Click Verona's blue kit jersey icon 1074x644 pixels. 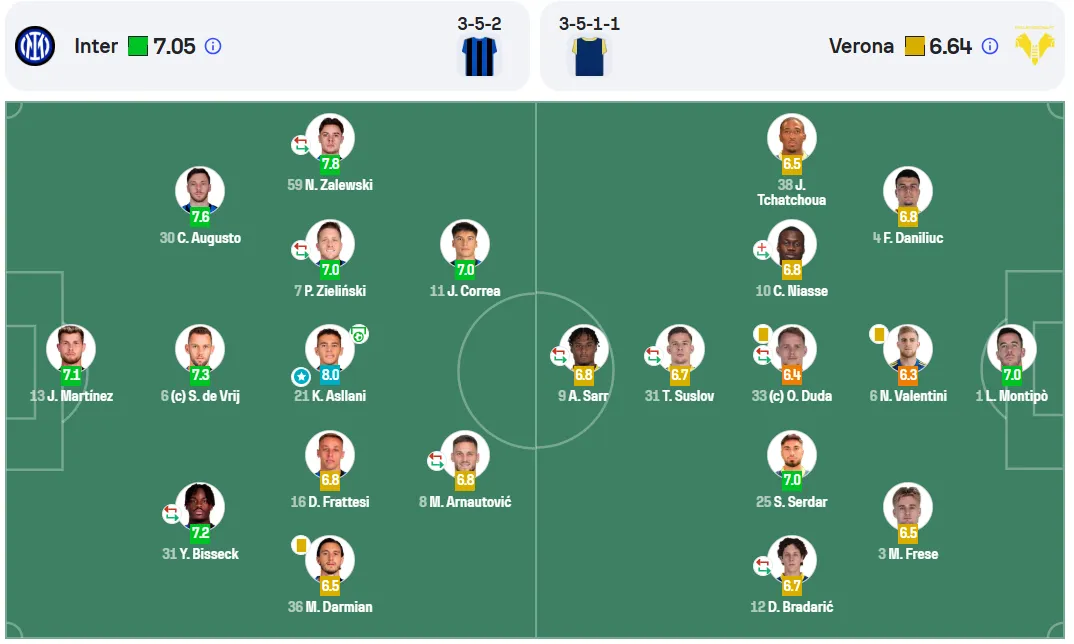pyautogui.click(x=590, y=56)
